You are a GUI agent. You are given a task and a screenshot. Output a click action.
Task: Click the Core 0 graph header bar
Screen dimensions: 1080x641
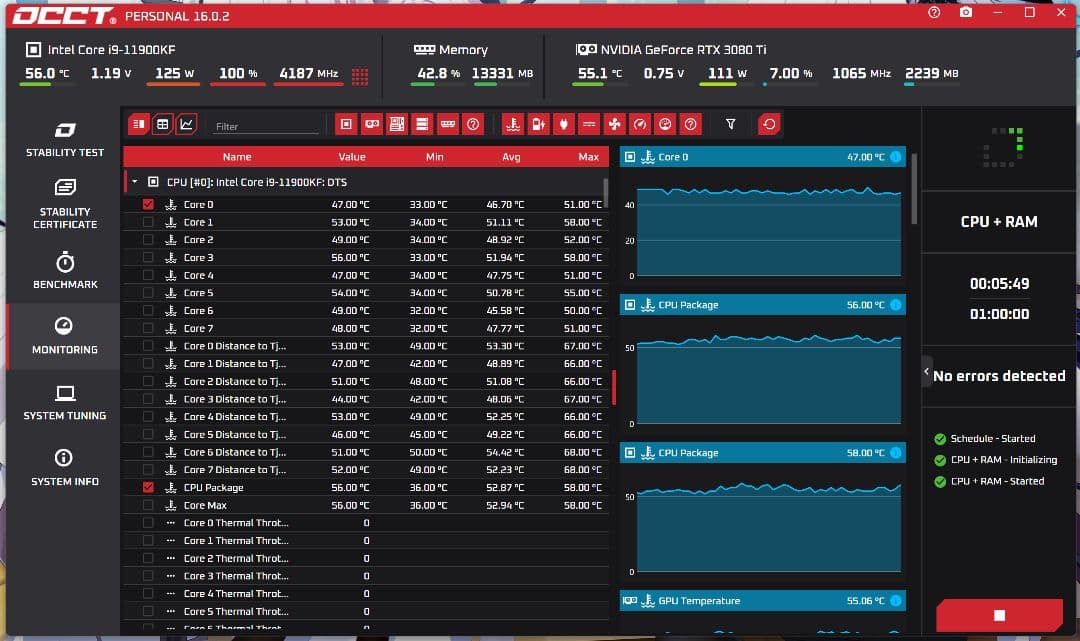[762, 157]
